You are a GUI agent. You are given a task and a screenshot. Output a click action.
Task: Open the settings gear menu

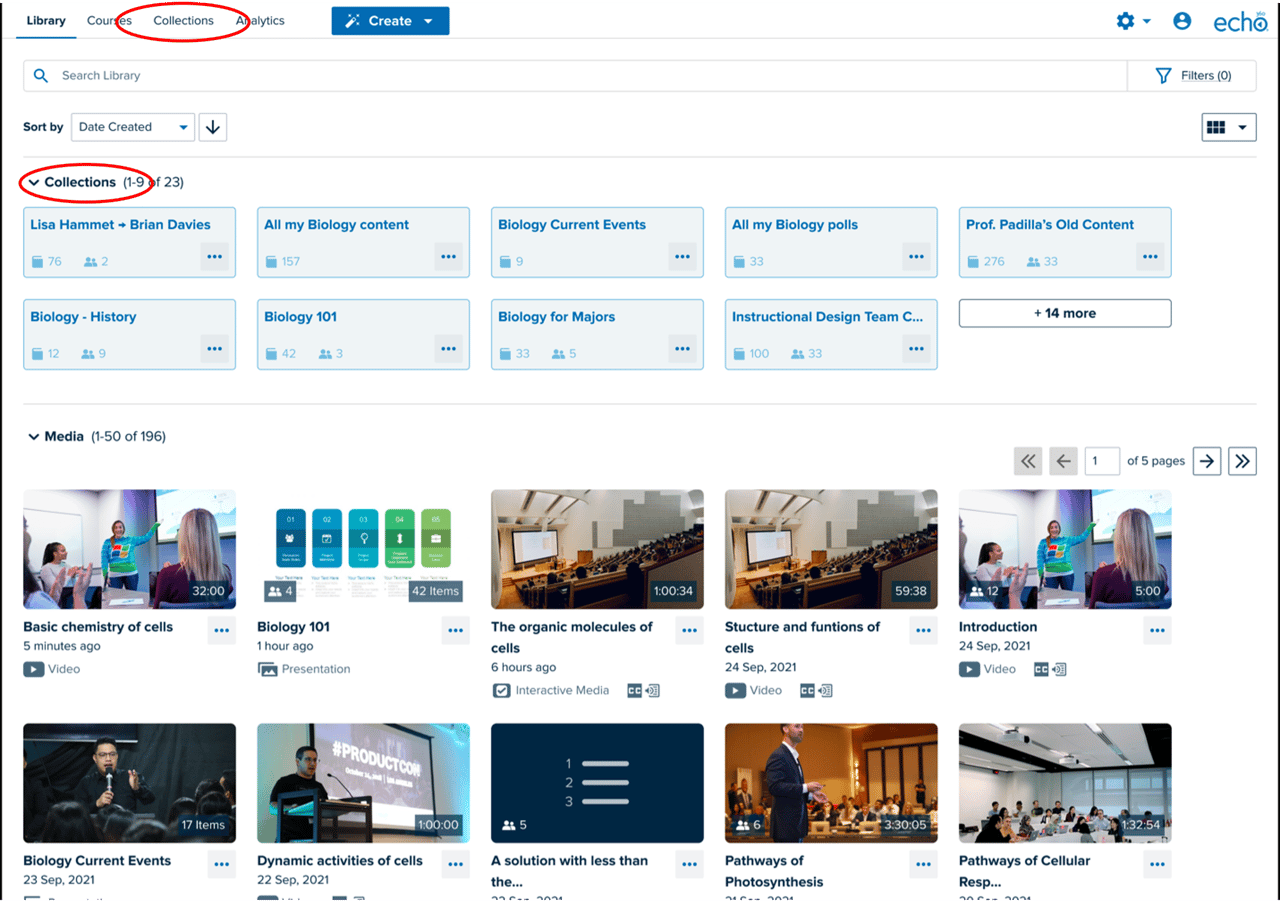pyautogui.click(x=1132, y=21)
